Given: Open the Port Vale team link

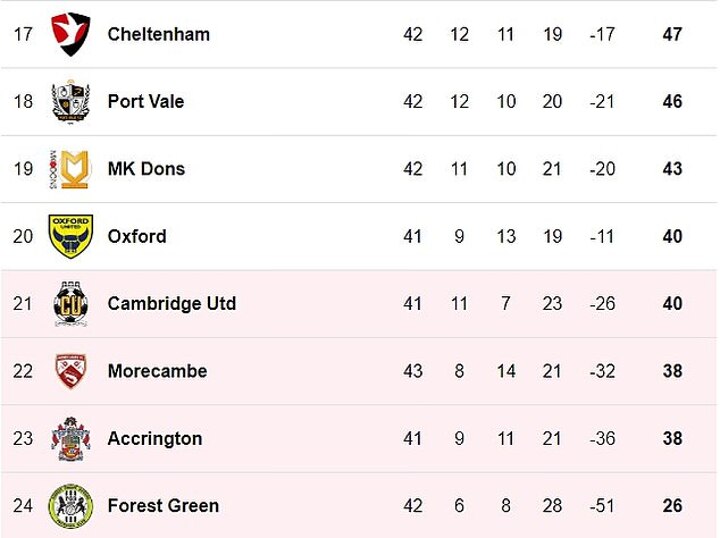Looking at the screenshot, I should coord(146,101).
